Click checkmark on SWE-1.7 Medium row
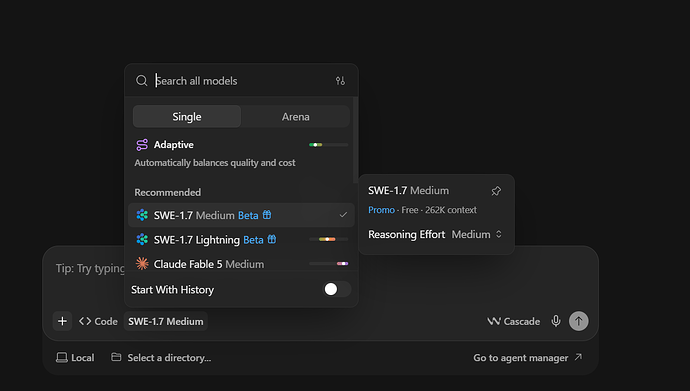The width and height of the screenshot is (690, 391). (x=343, y=215)
